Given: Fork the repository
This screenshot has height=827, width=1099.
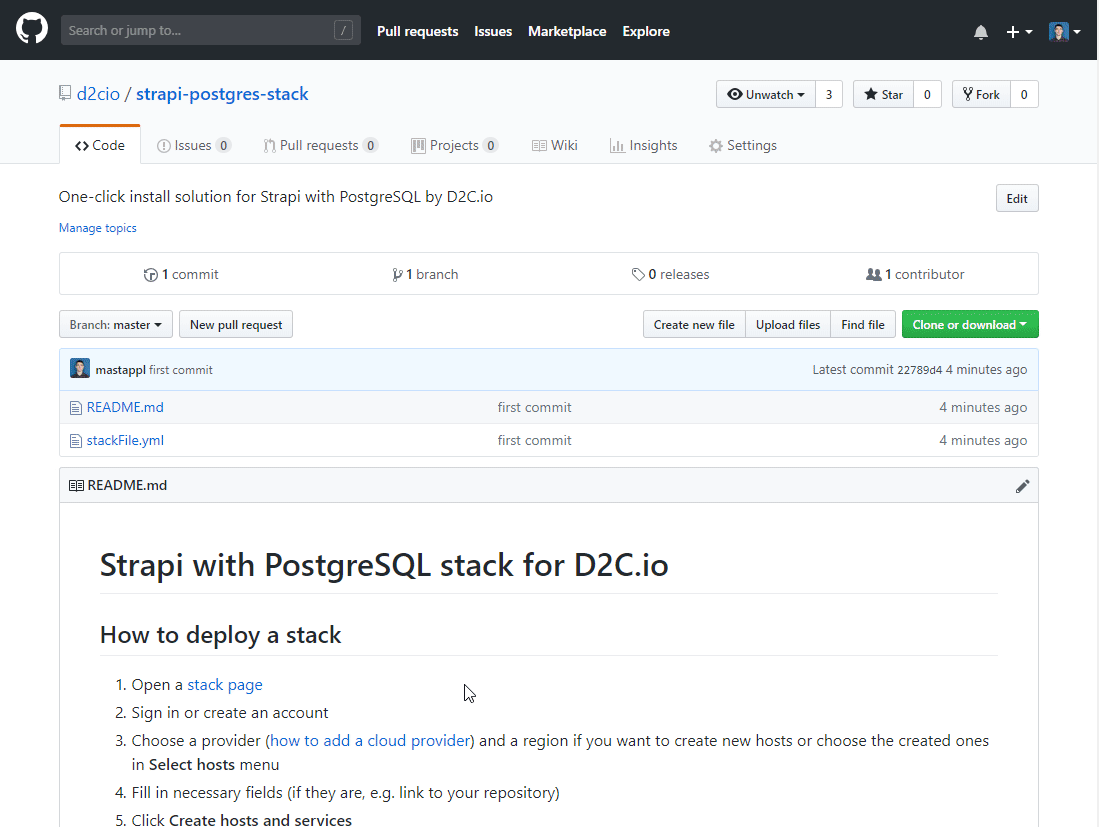Looking at the screenshot, I should pos(981,95).
